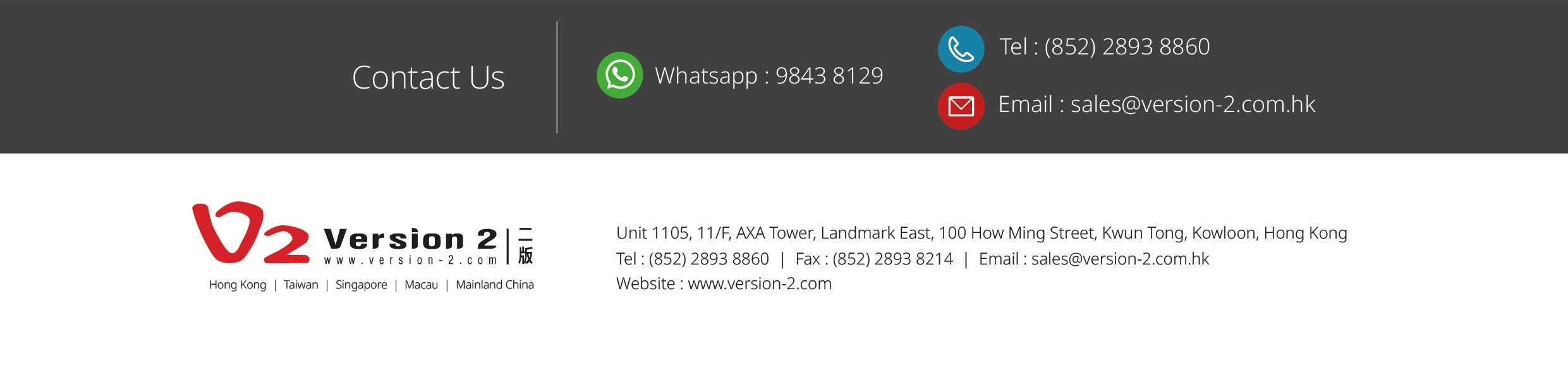Click the footer Tel : (852) 2893 8860
1568x367 pixels.
point(693,259)
